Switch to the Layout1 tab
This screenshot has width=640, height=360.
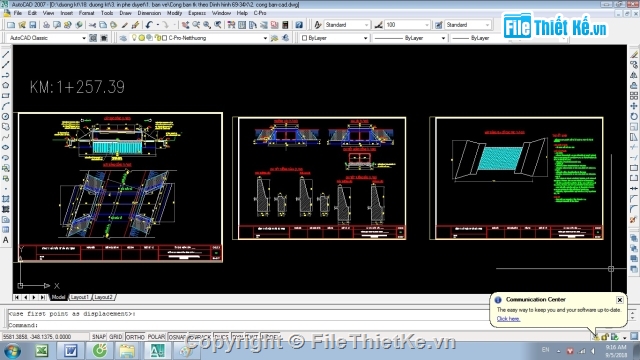point(79,297)
